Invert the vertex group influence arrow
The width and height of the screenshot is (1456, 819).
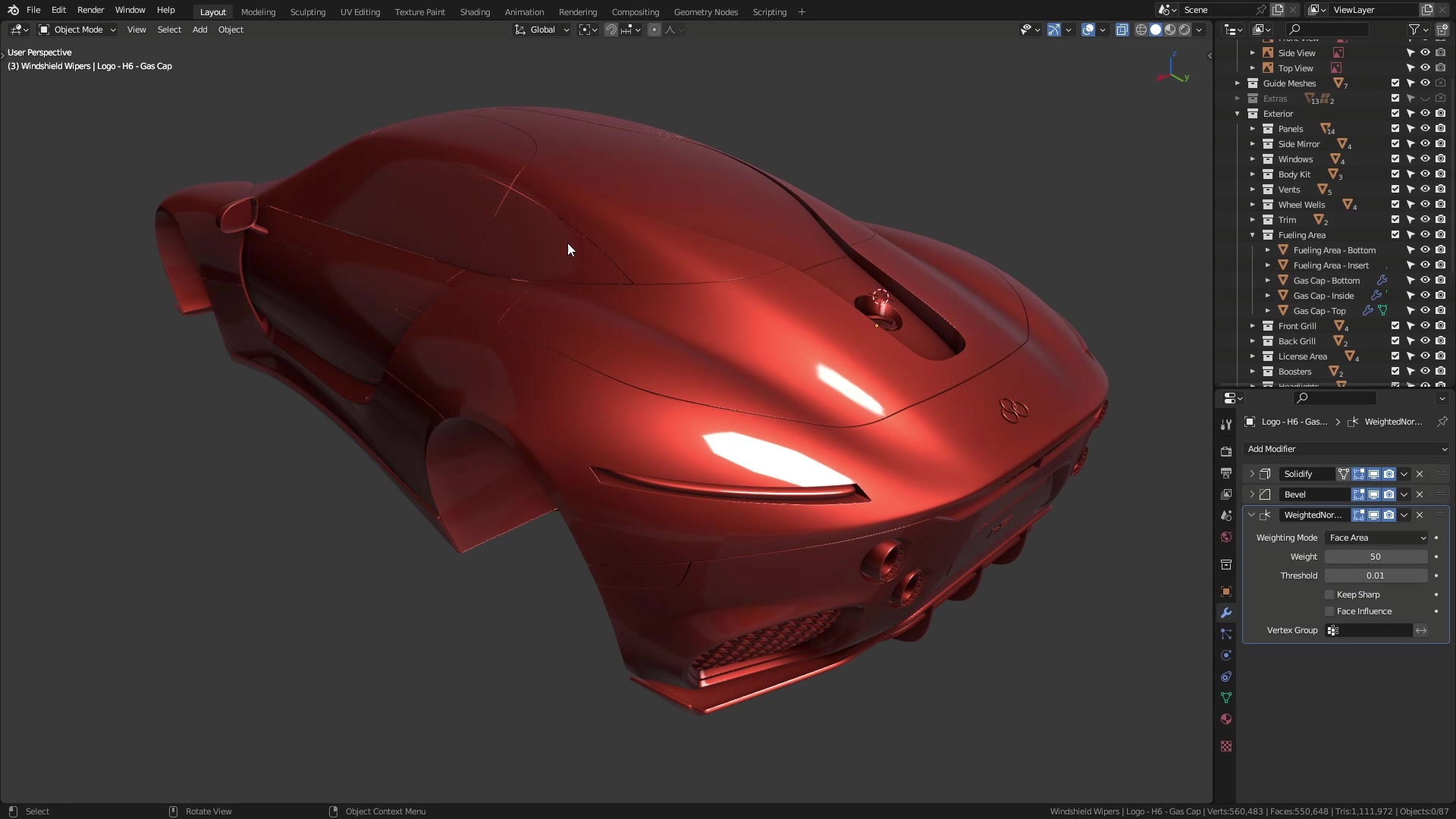click(x=1421, y=631)
